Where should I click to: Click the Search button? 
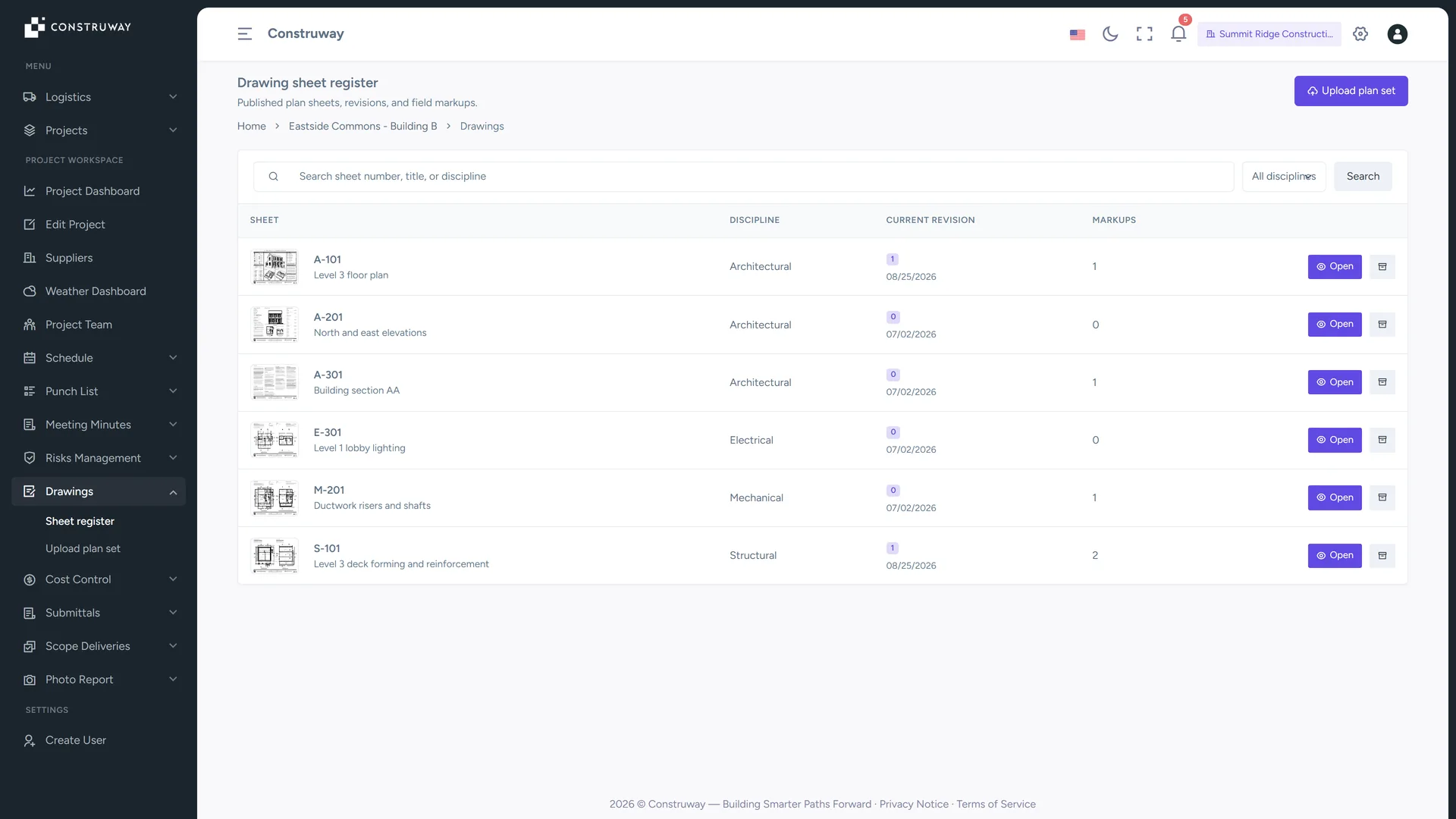tap(1363, 177)
